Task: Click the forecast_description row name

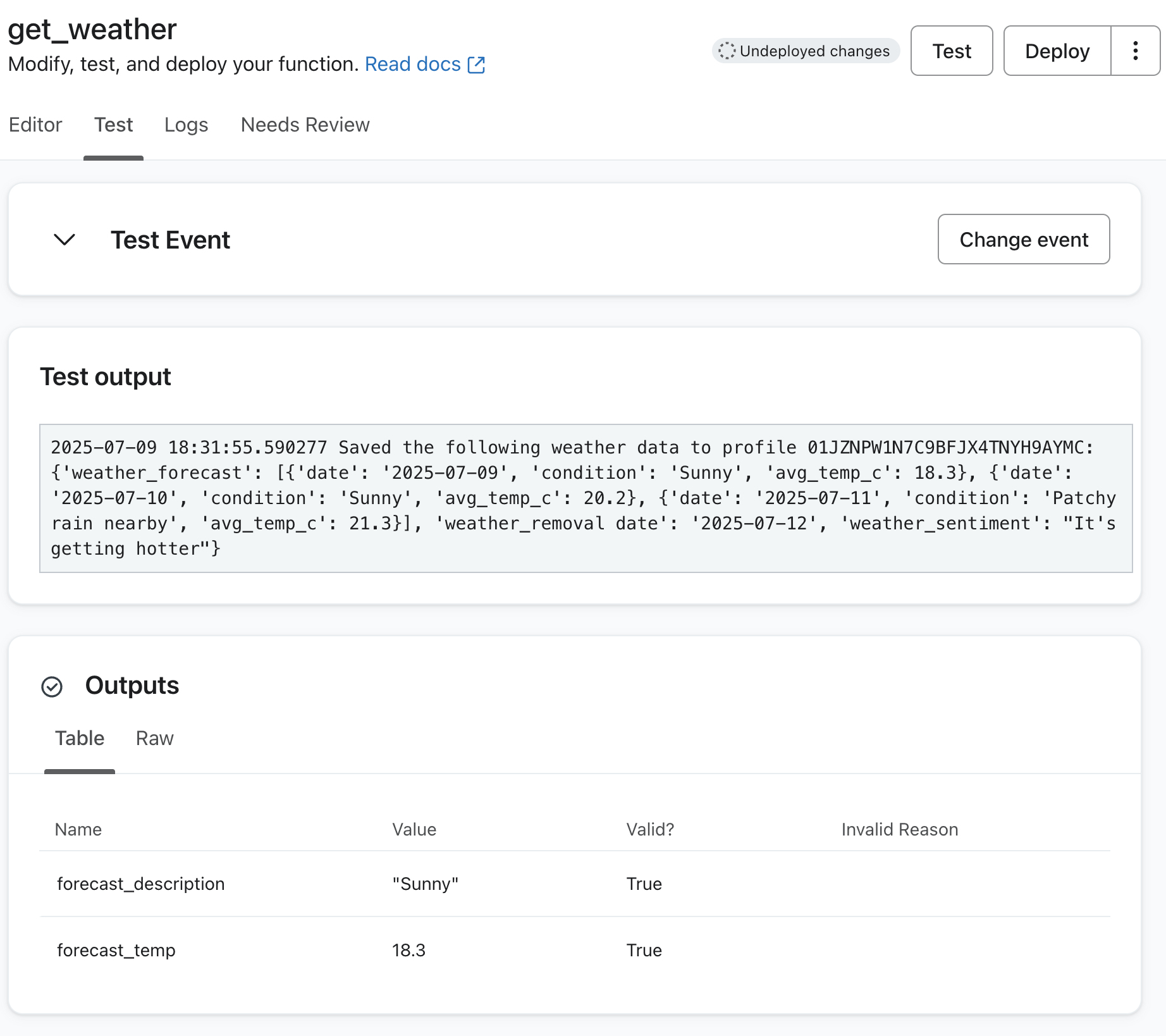Action: click(141, 884)
